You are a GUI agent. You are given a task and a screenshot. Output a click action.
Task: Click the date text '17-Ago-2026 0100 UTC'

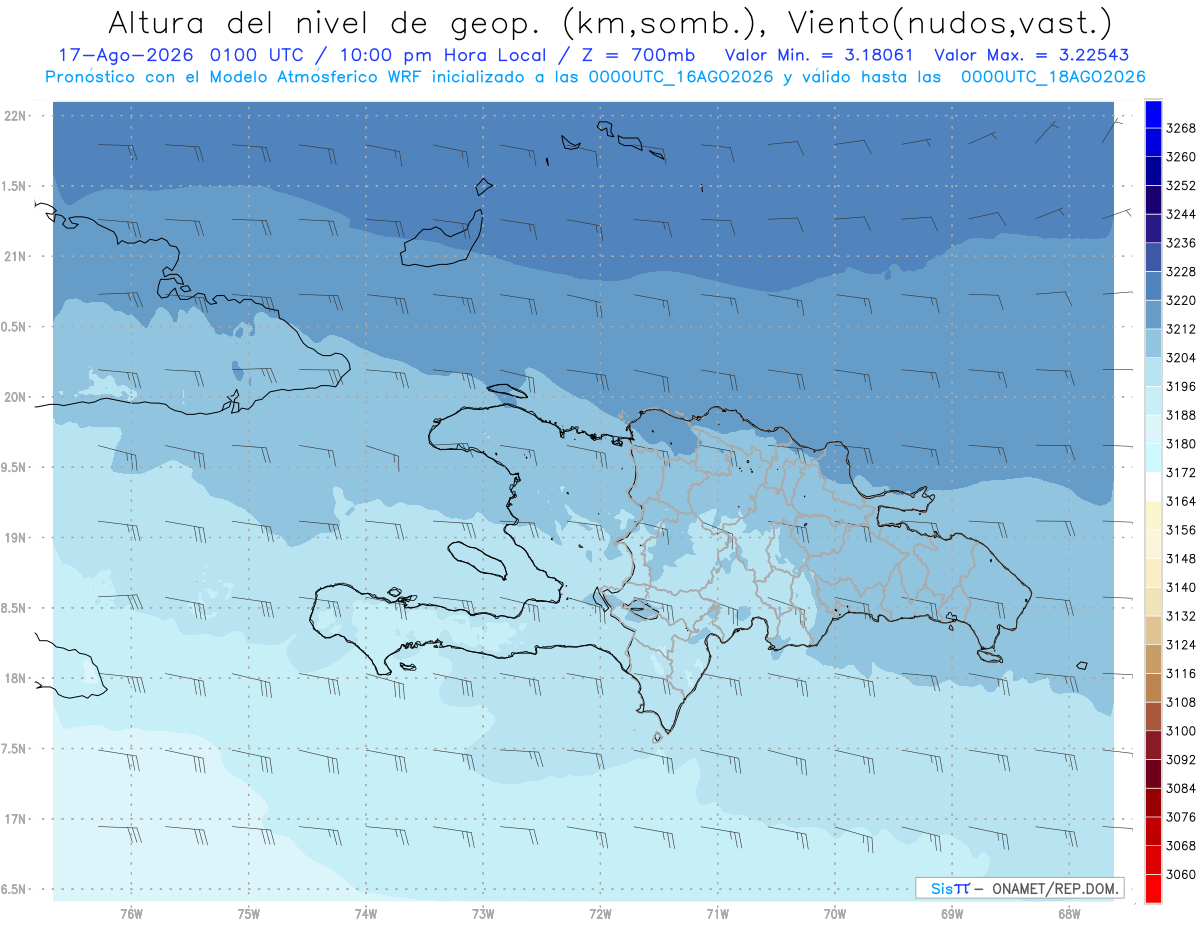[187, 56]
